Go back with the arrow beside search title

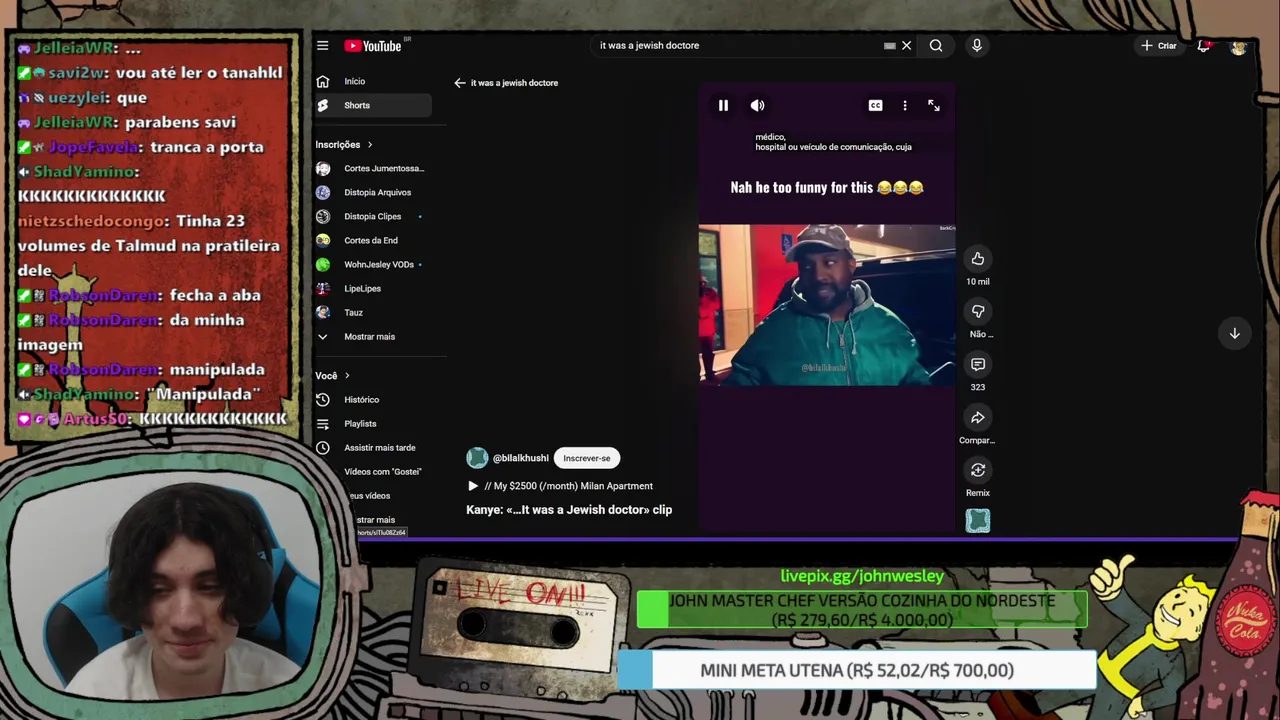(x=460, y=83)
